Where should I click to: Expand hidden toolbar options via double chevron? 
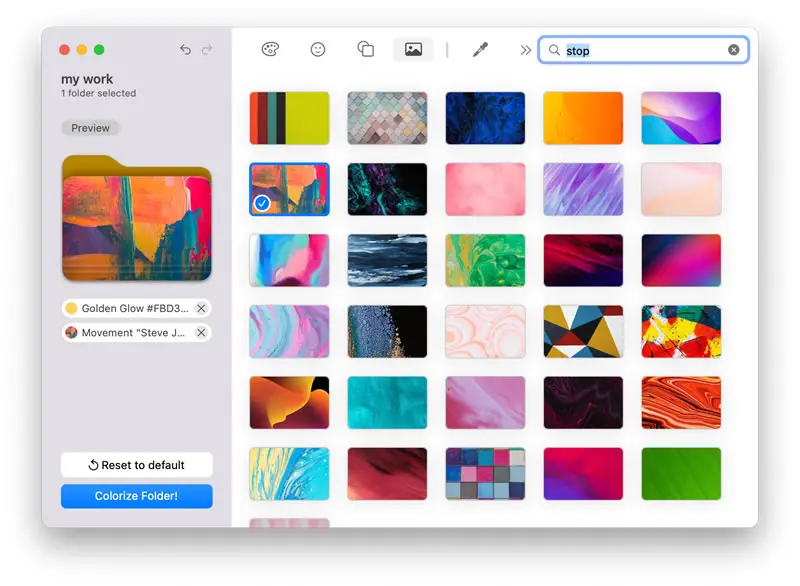coord(525,48)
